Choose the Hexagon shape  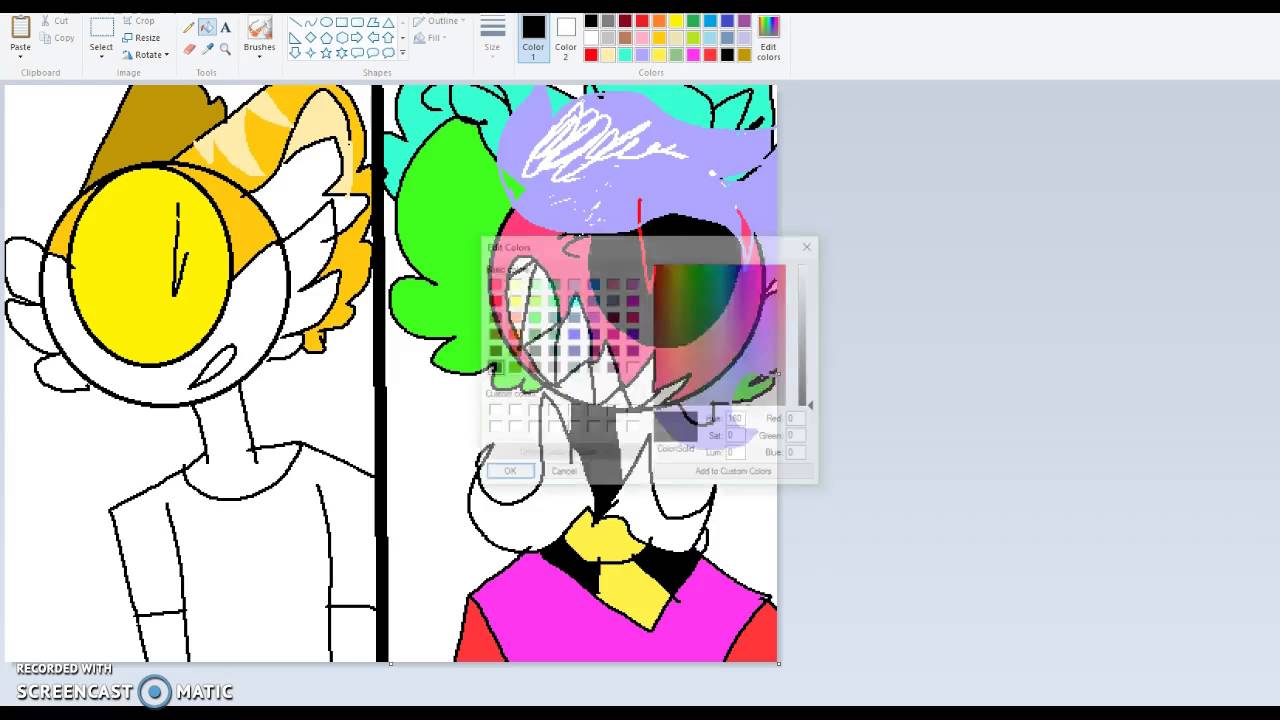[x=342, y=38]
